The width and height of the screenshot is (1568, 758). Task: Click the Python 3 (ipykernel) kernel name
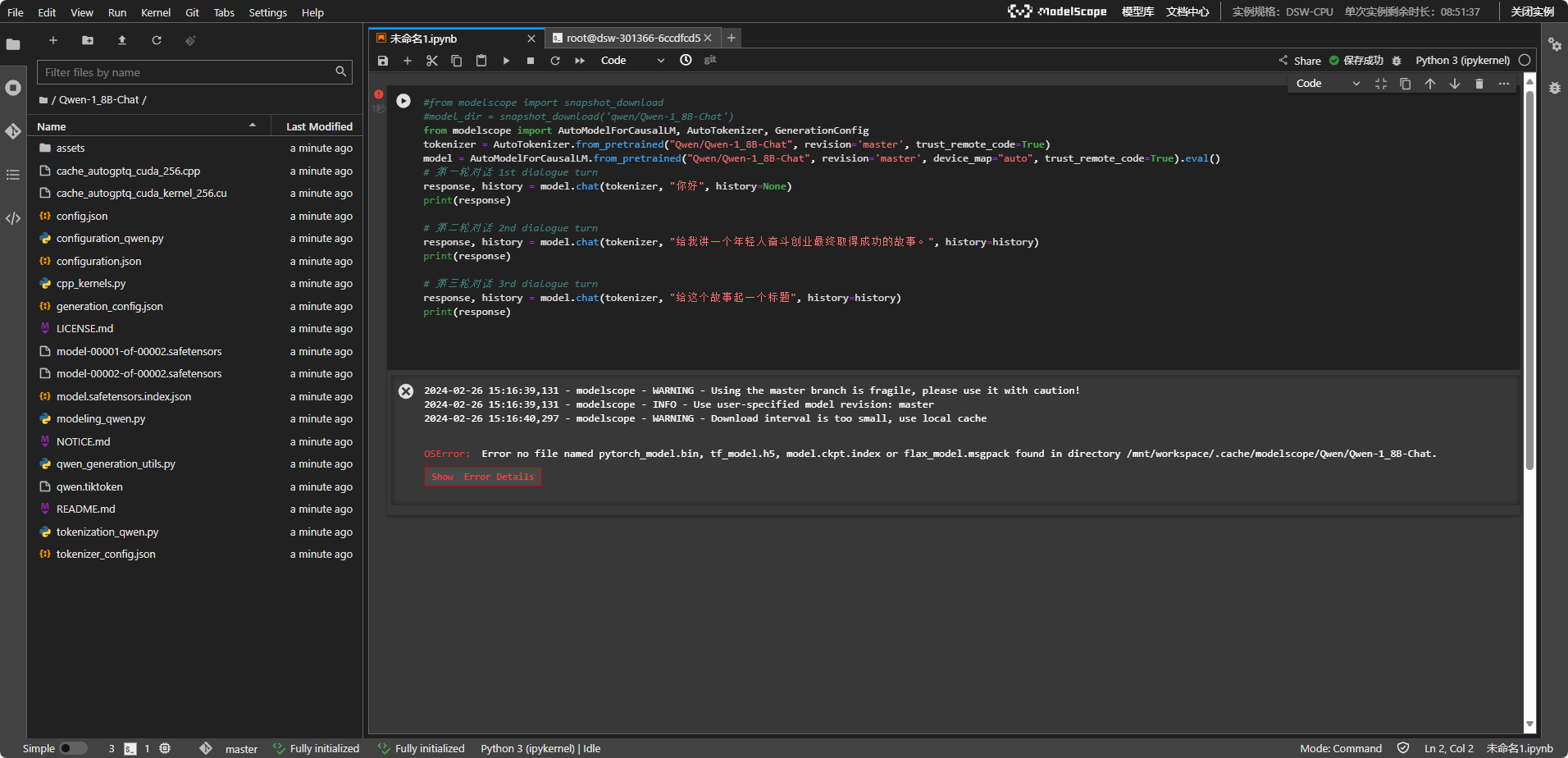tap(1462, 61)
